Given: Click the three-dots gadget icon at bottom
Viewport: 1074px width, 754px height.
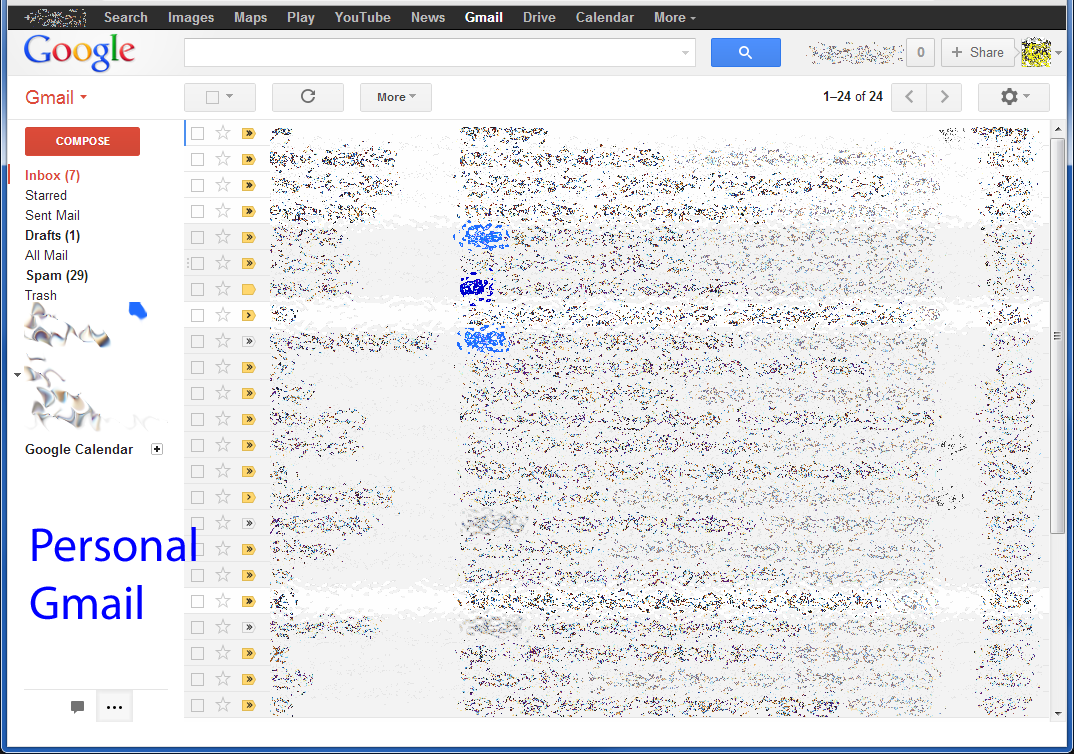Looking at the screenshot, I should pos(114,707).
